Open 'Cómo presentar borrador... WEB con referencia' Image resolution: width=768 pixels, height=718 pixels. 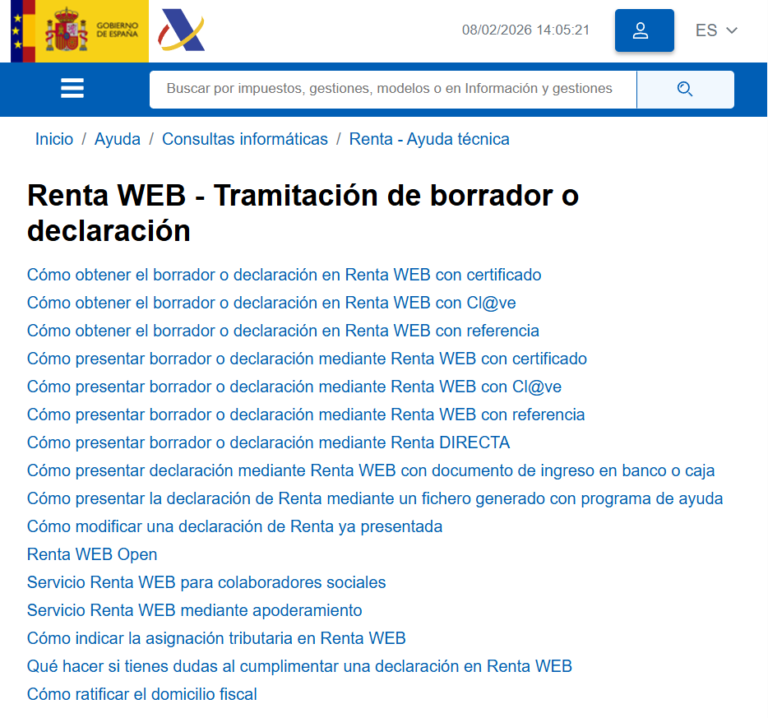click(306, 414)
